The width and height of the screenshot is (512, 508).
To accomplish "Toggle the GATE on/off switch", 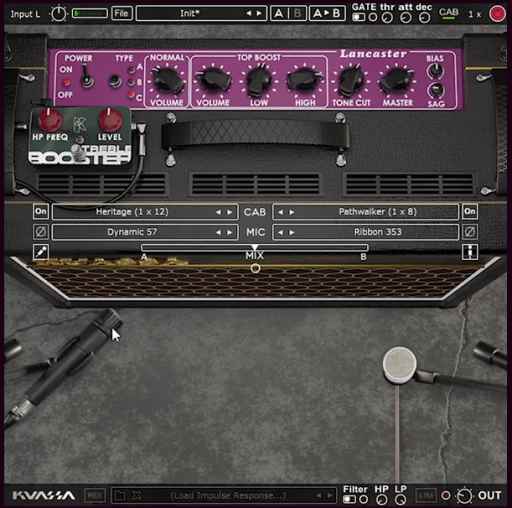I will (x=359, y=17).
